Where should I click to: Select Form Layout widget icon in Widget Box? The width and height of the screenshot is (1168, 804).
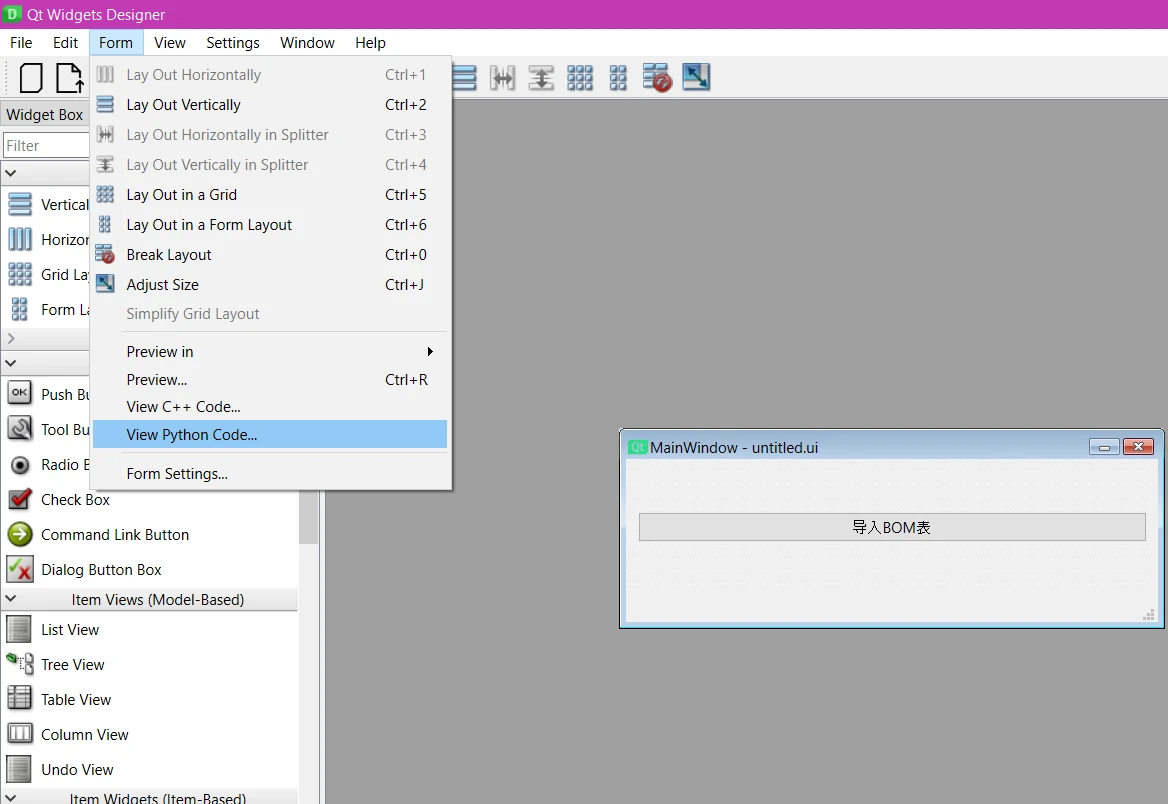click(20, 309)
